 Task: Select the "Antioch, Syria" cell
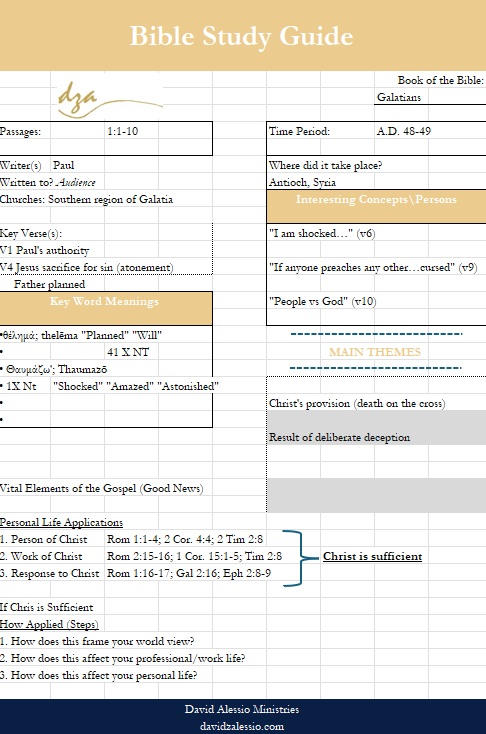point(302,182)
